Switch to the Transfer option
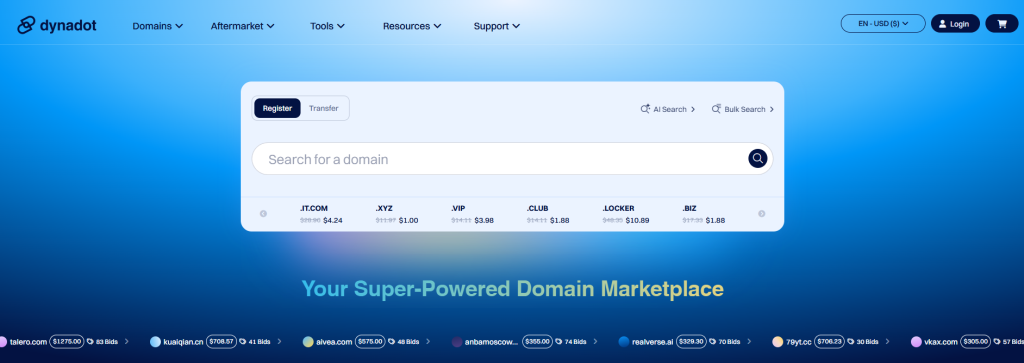This screenshot has height=363, width=1024. (x=324, y=108)
